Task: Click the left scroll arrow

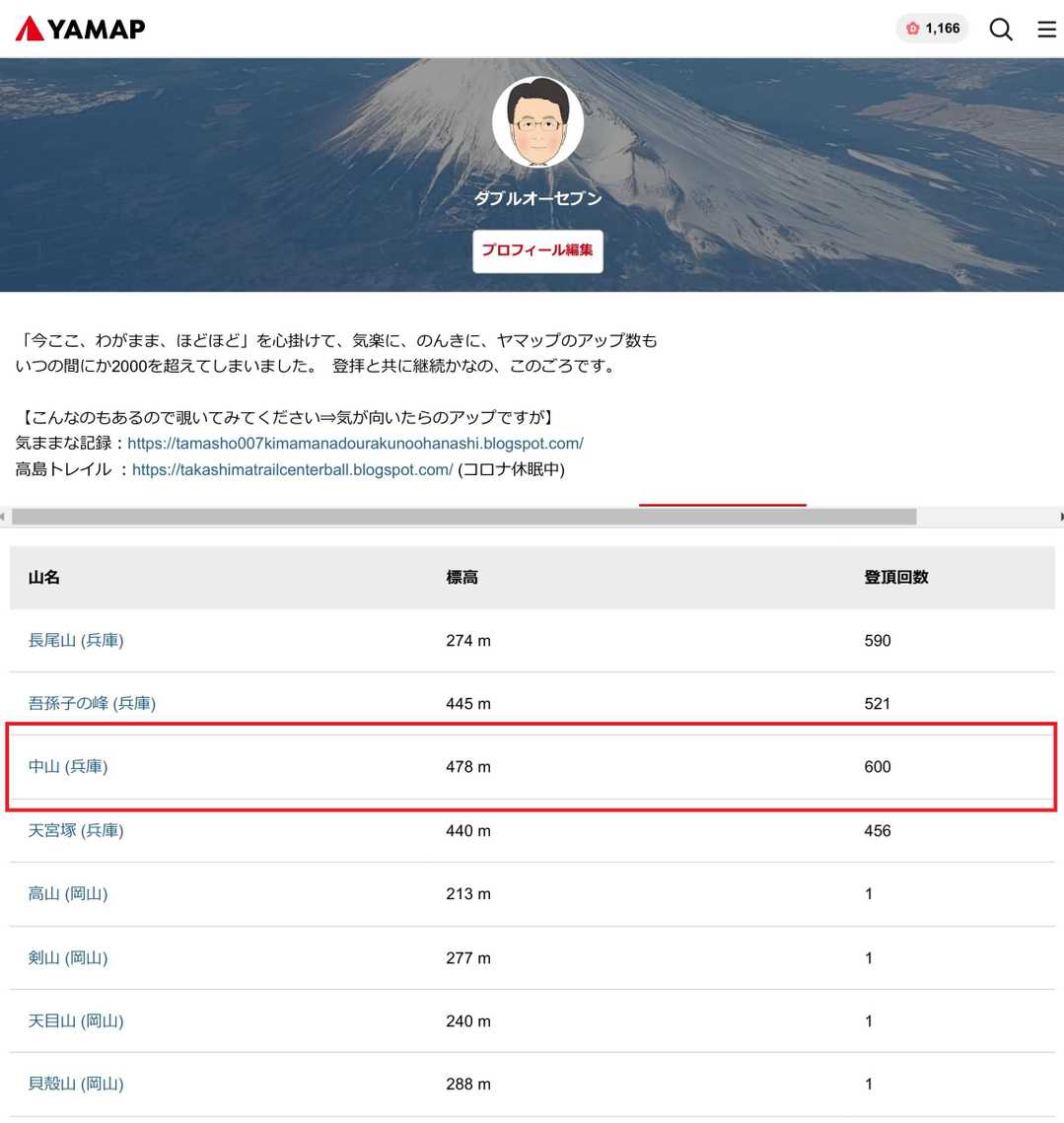Action: tap(3, 517)
